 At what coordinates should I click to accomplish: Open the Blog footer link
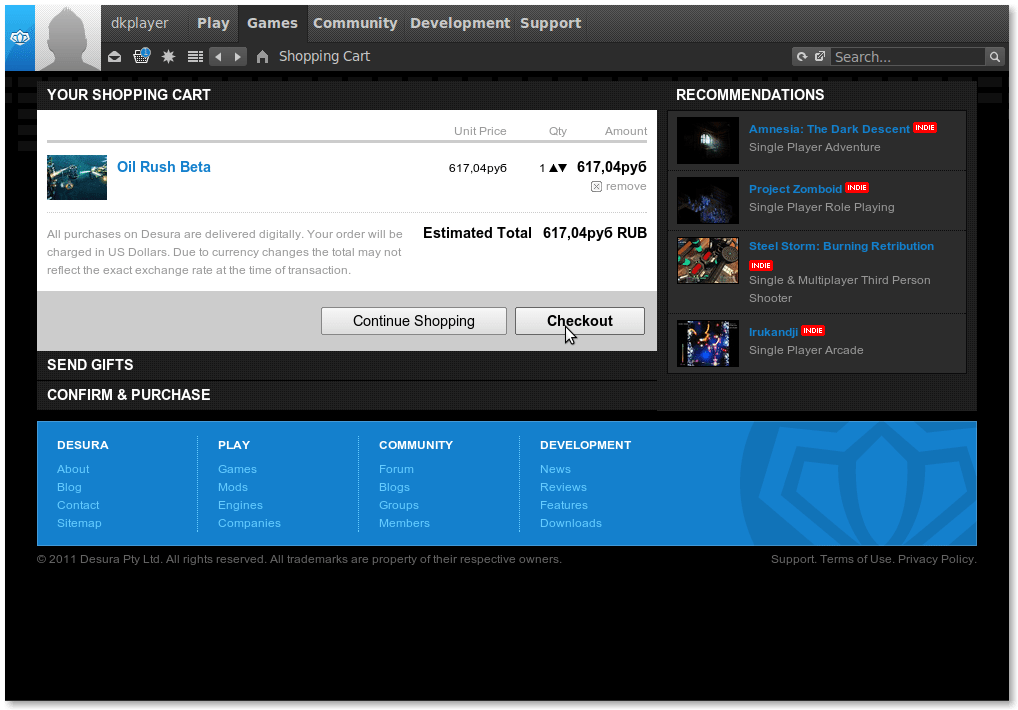[x=69, y=487]
